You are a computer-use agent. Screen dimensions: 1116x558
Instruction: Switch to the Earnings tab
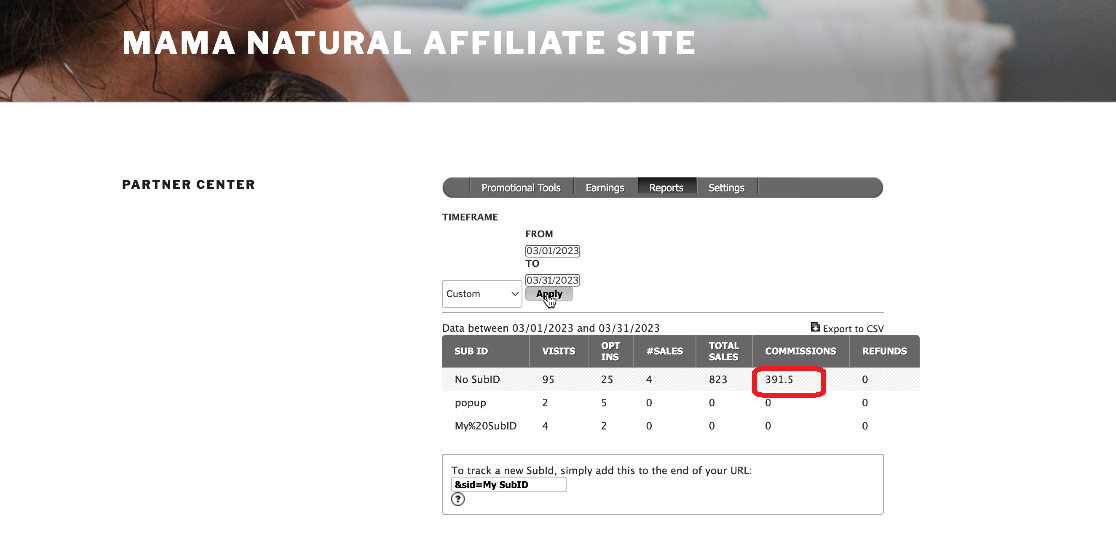605,188
